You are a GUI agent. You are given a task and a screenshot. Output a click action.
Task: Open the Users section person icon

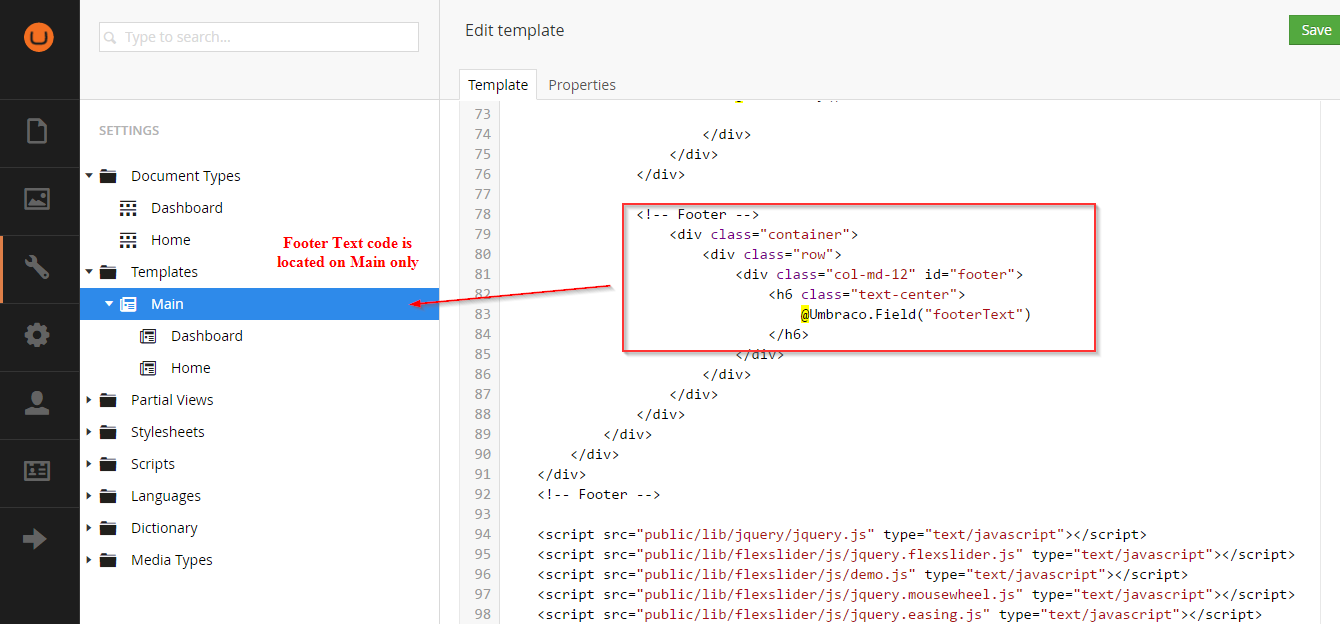pyautogui.click(x=37, y=403)
